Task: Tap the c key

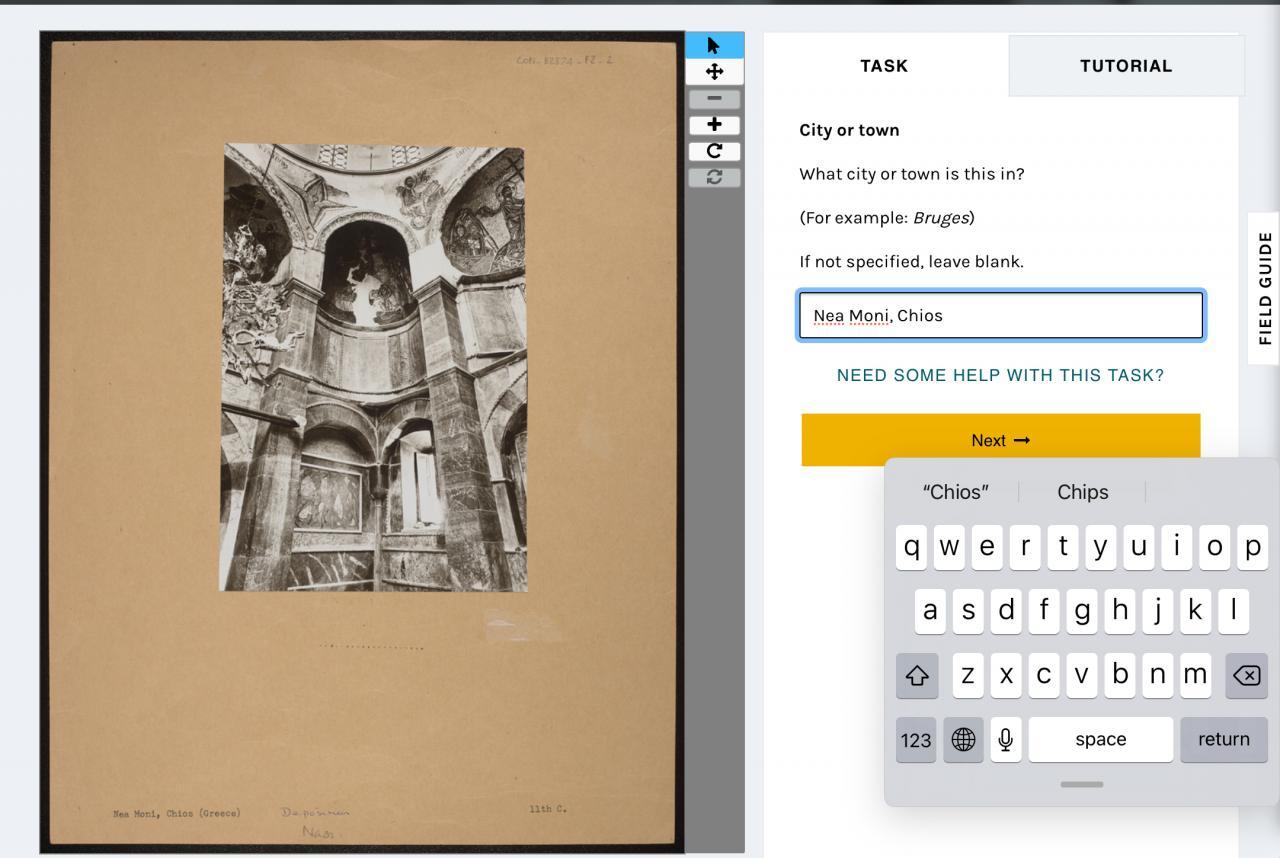Action: [1043, 675]
